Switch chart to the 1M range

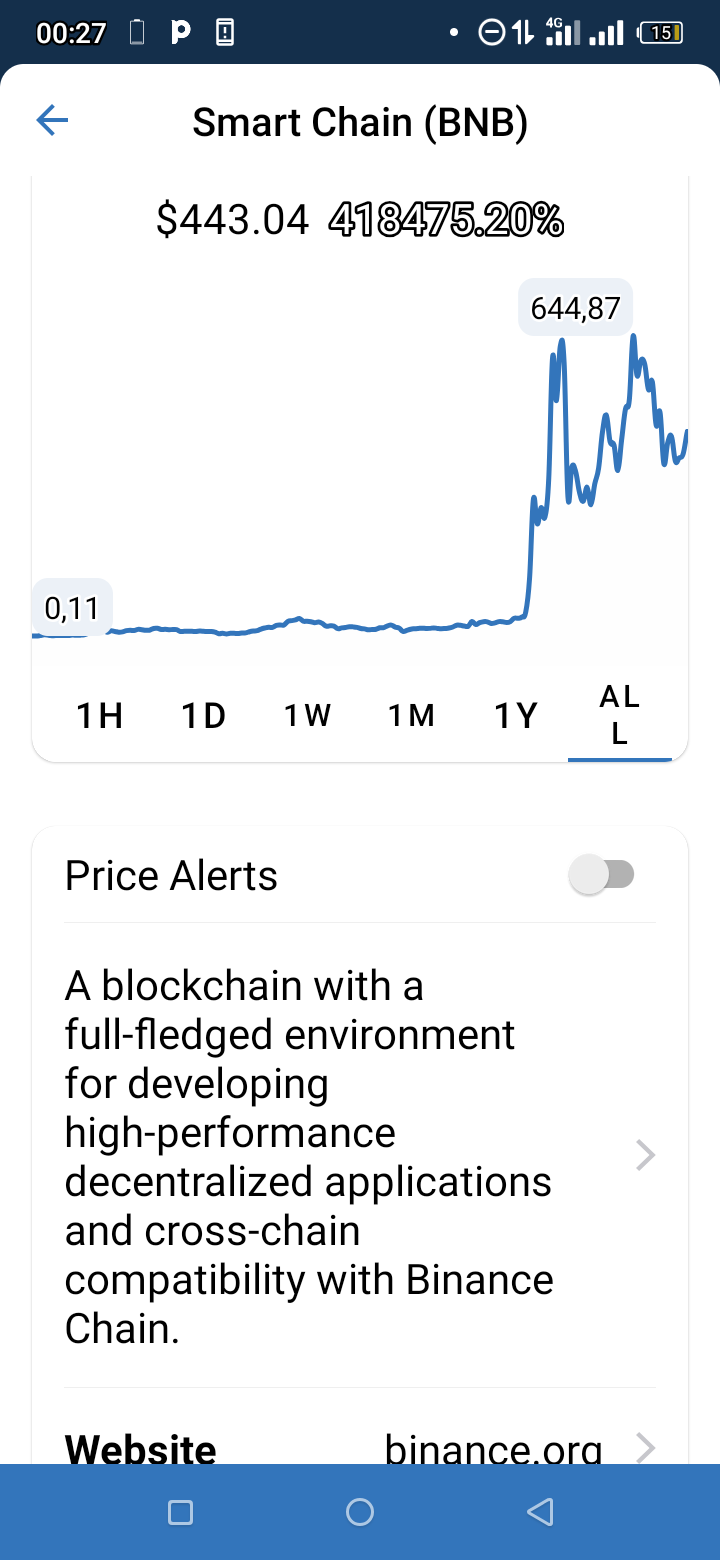pos(412,716)
